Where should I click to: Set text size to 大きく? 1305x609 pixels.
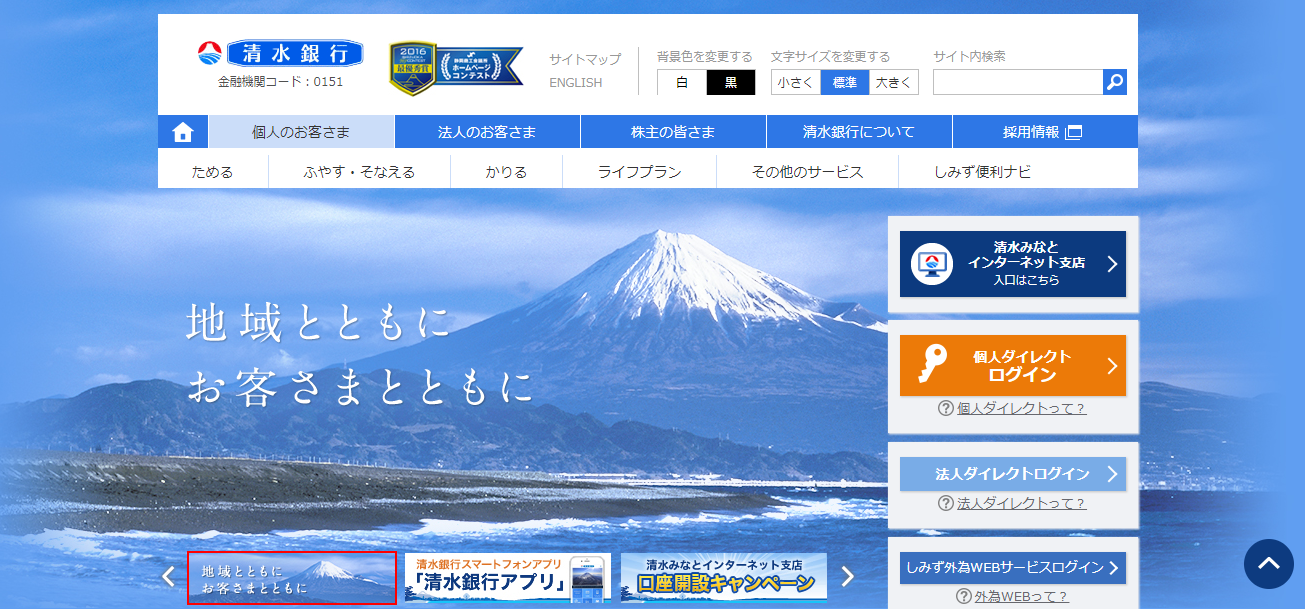pos(894,83)
